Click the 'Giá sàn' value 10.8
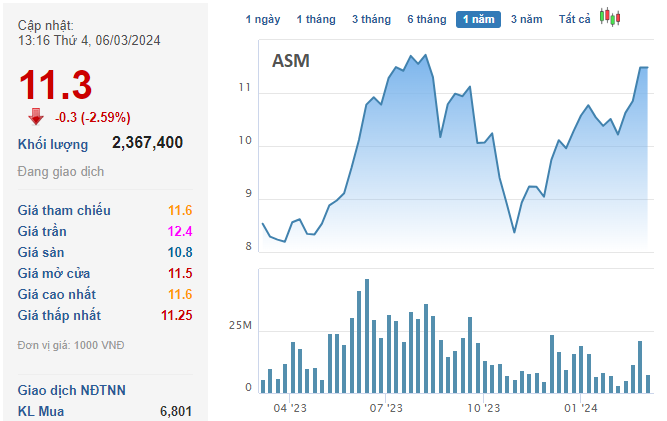 (x=180, y=252)
